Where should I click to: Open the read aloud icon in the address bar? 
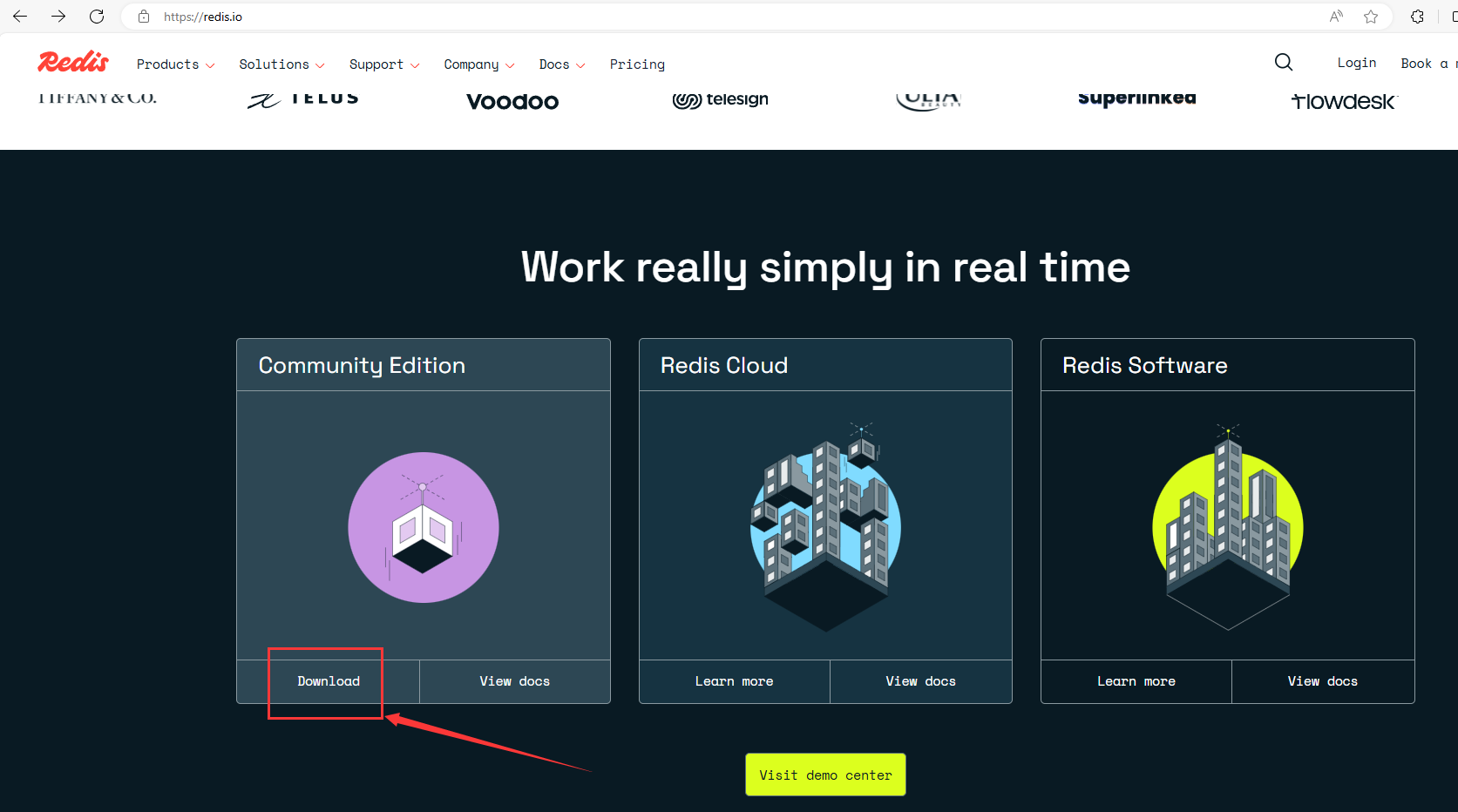1336,17
